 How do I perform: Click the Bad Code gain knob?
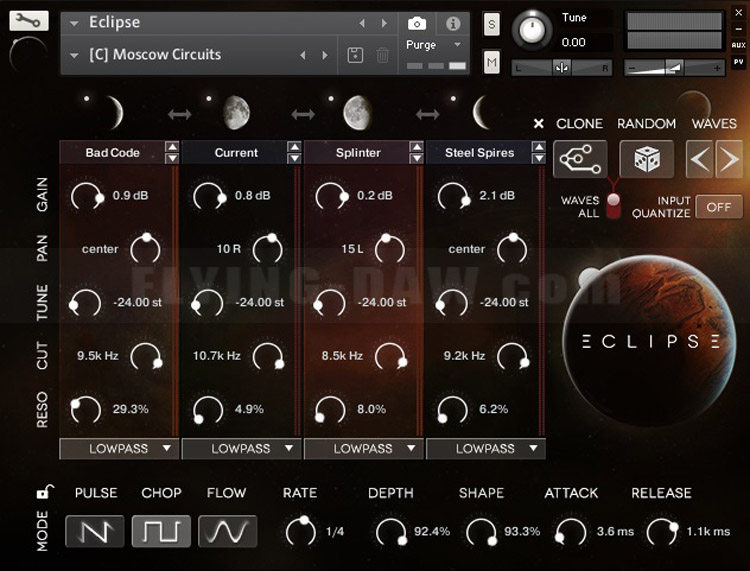click(x=87, y=197)
